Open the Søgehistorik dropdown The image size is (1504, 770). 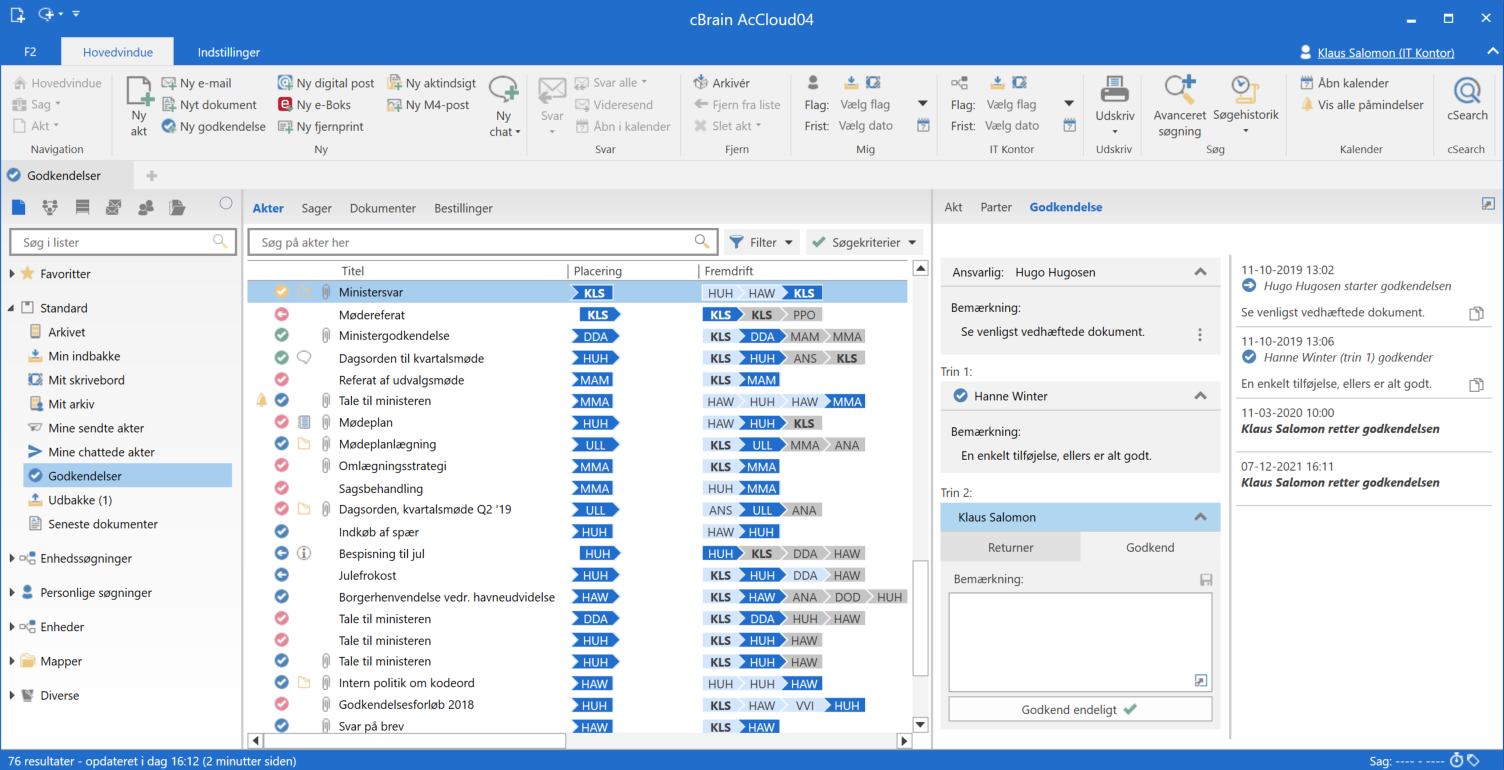coord(1245,131)
